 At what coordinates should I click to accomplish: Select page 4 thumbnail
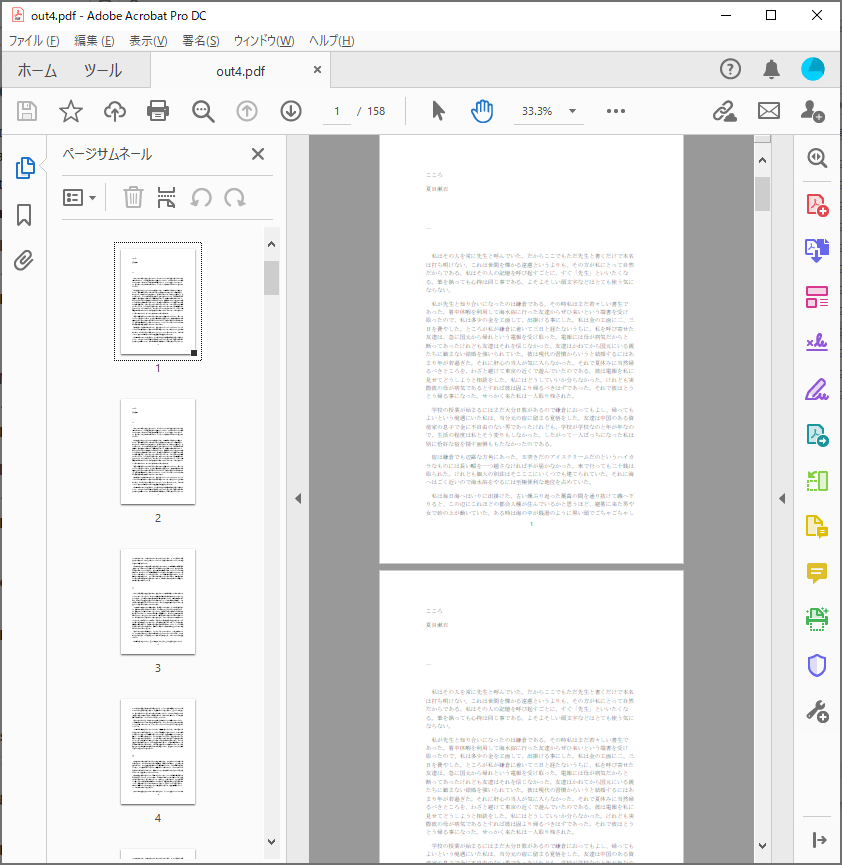[x=158, y=751]
